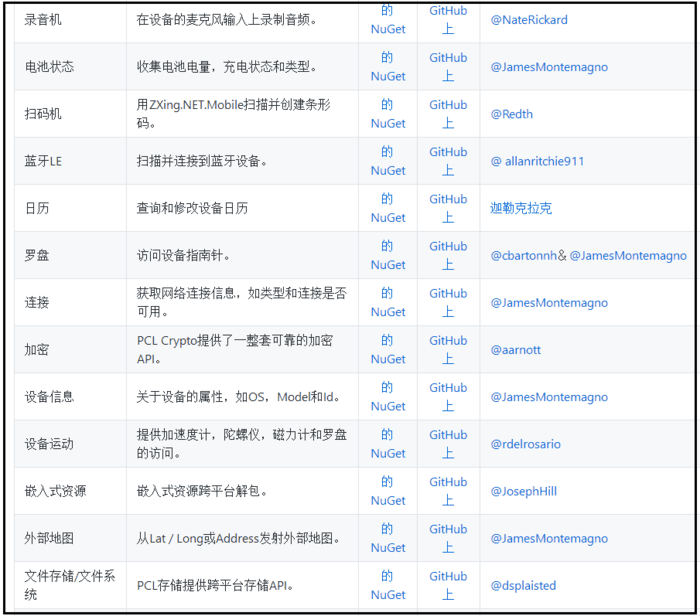Select the 日历 plugin name cell
700x616 pixels.
tap(70, 208)
